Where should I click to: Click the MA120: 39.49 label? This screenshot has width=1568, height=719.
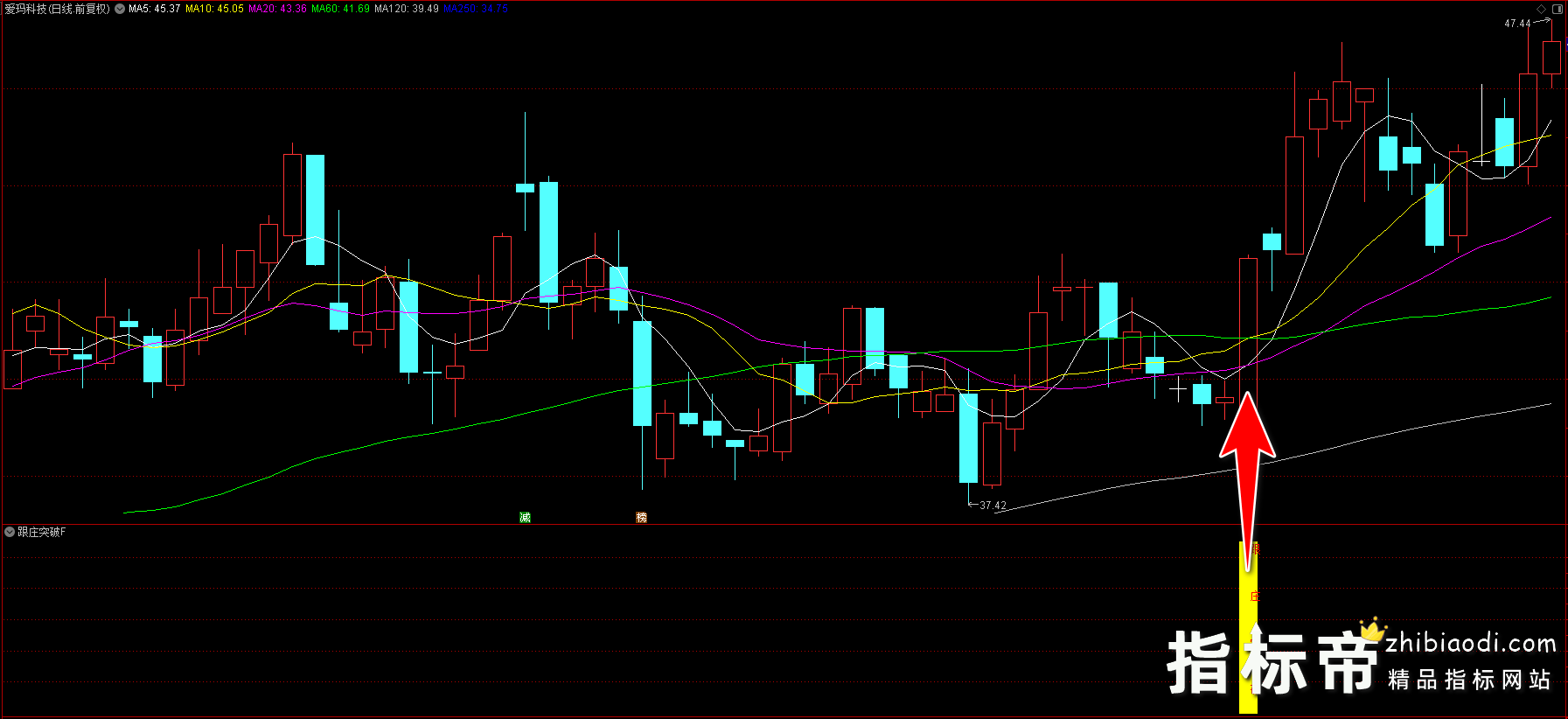click(x=407, y=9)
